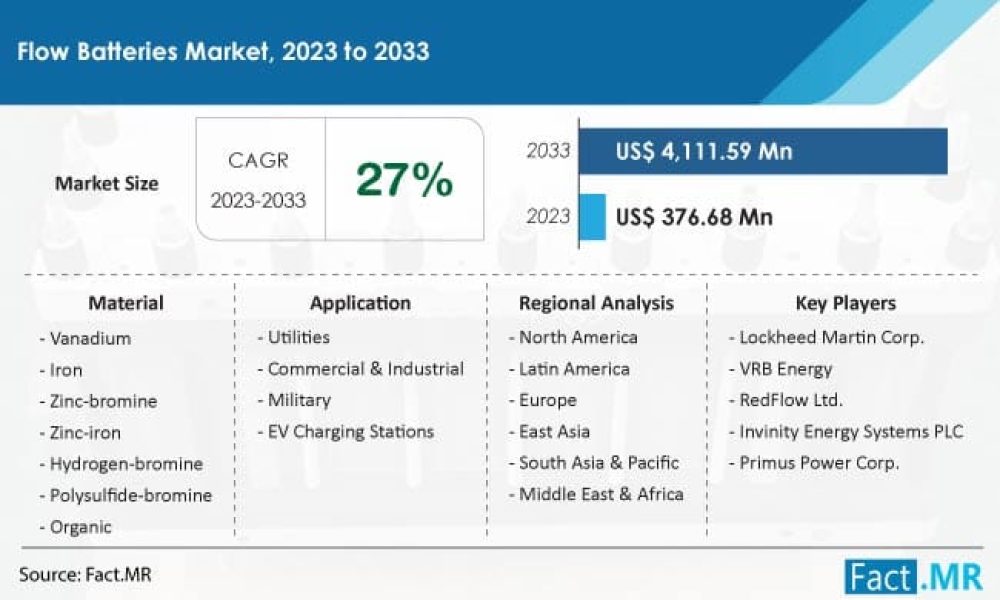Click the 'Market Size' label
Image resolution: width=1000 pixels, height=600 pixels.
pos(107,184)
